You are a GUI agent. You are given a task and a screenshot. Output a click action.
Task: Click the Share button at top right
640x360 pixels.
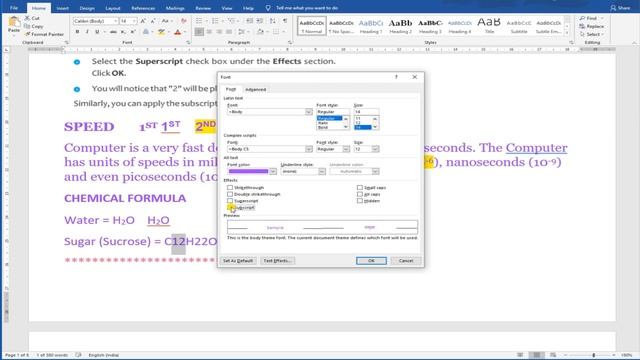pyautogui.click(x=620, y=8)
